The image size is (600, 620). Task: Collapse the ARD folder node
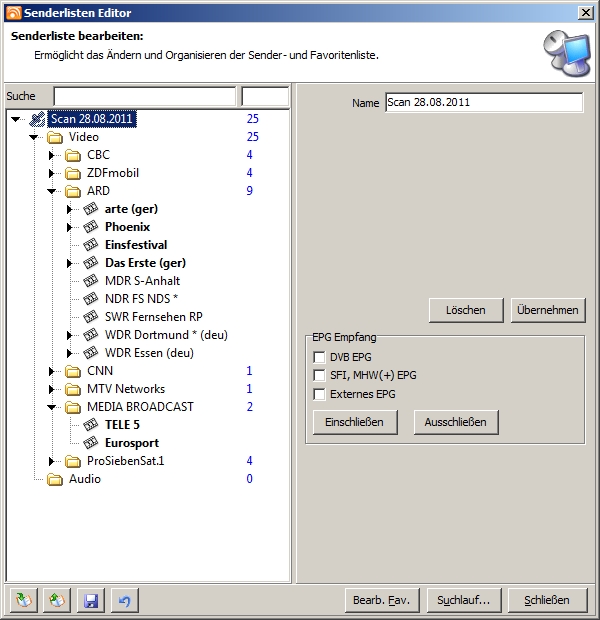(x=51, y=191)
